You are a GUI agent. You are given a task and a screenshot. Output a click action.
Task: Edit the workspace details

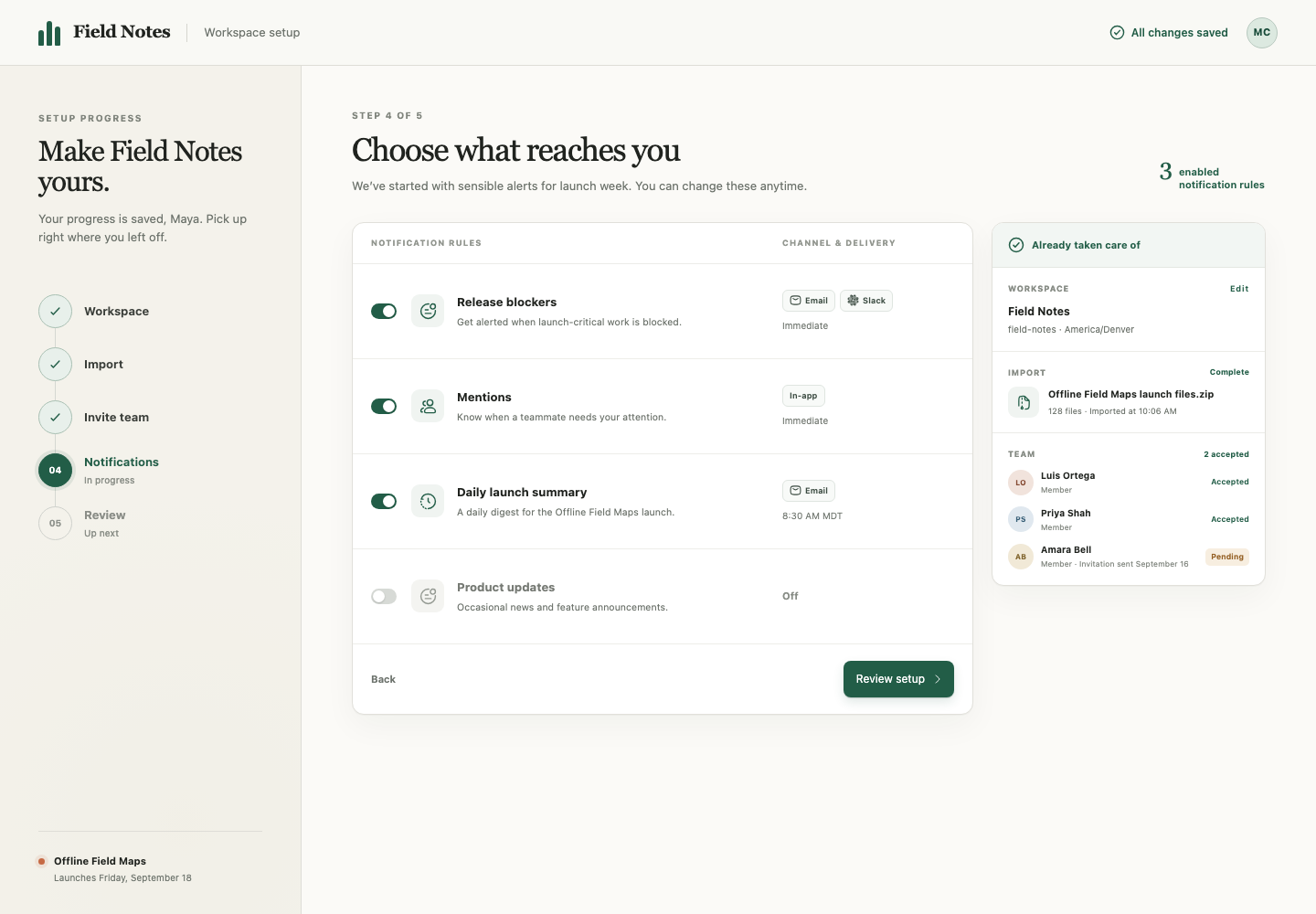1239,289
